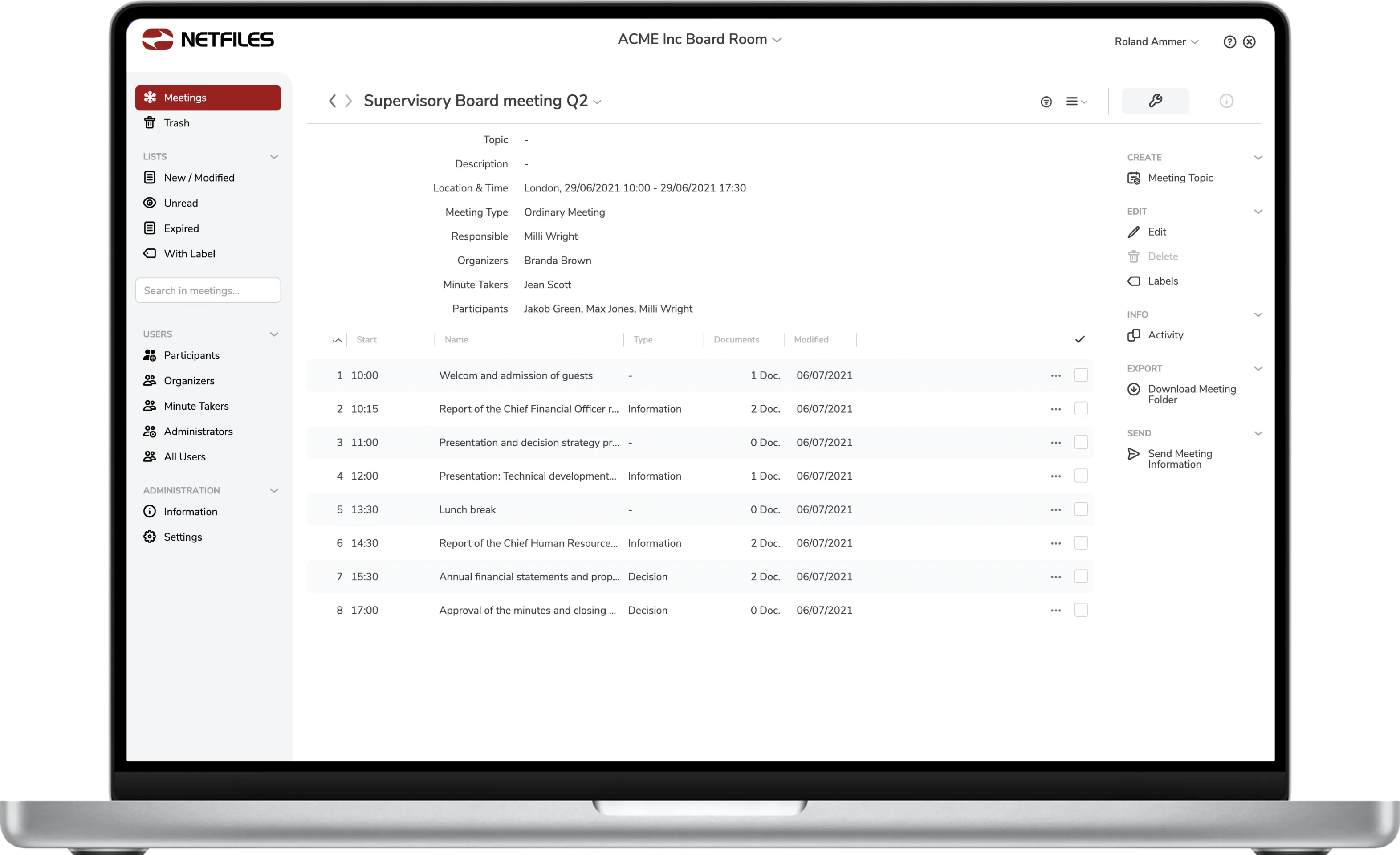Open Labels in the actions panel
This screenshot has width=1400, height=855.
(x=1152, y=281)
